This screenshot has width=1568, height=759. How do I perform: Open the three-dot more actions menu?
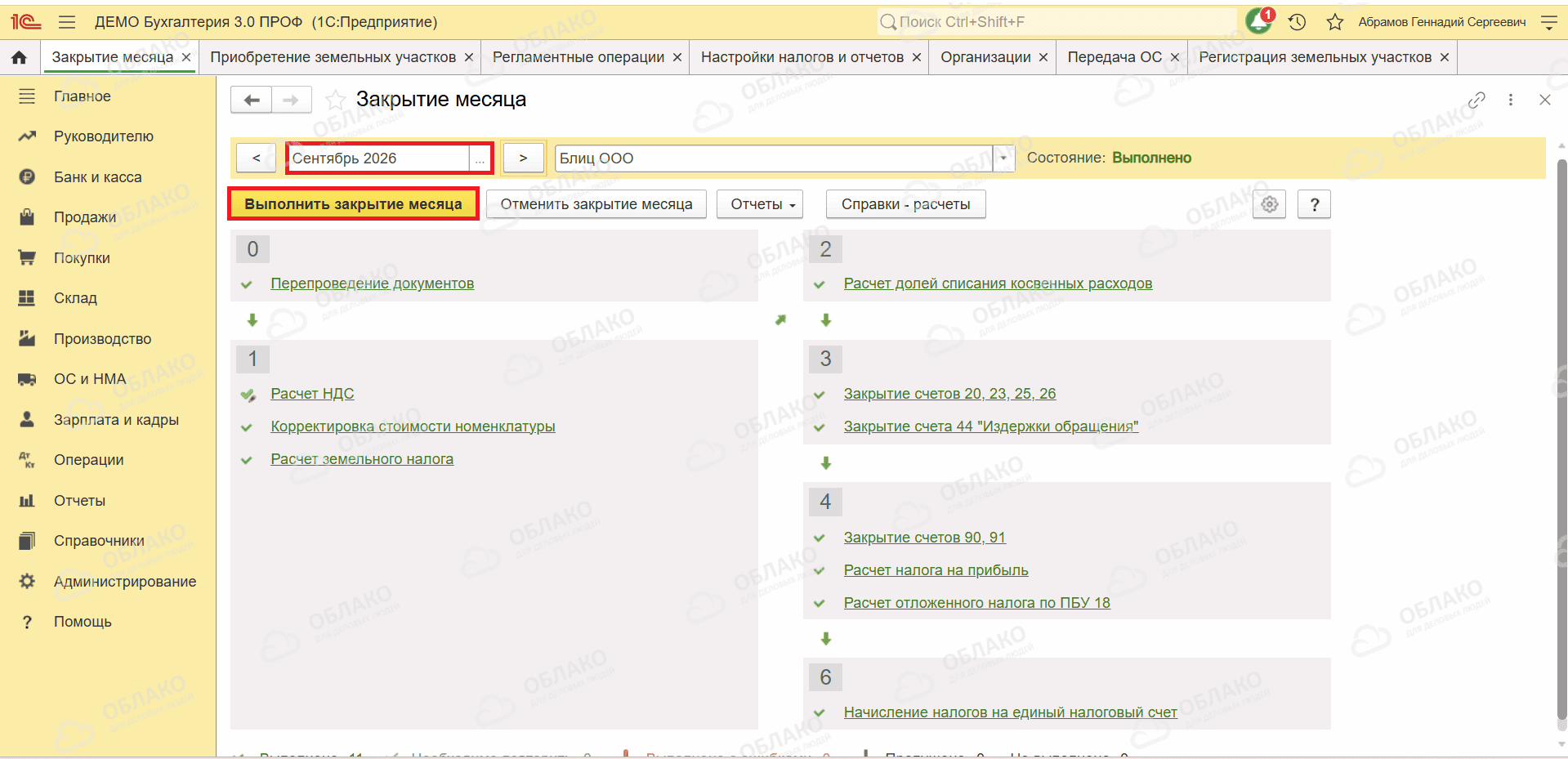tap(1511, 100)
